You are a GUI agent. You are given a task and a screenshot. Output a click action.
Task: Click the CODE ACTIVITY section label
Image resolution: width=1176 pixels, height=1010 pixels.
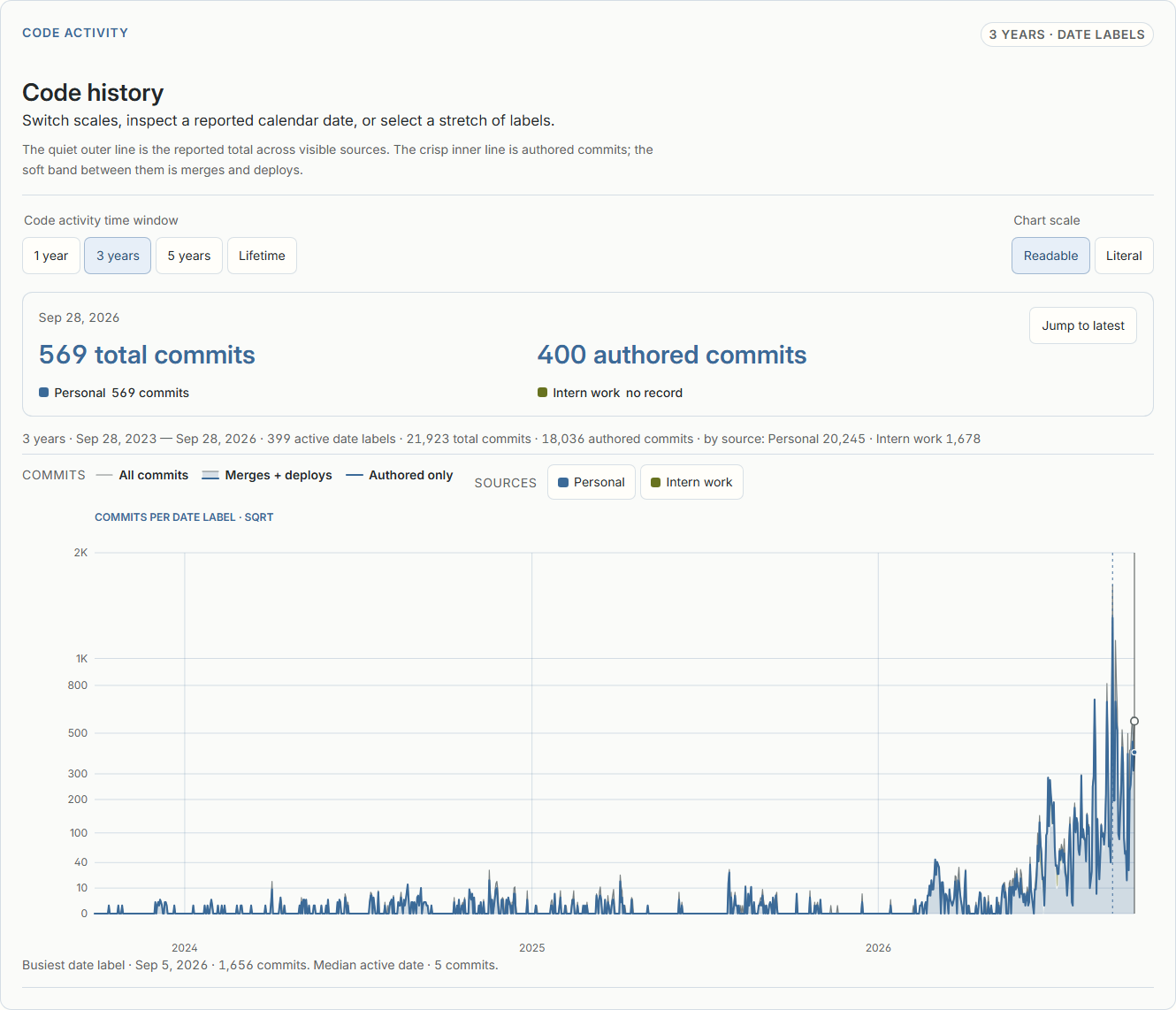click(x=75, y=33)
